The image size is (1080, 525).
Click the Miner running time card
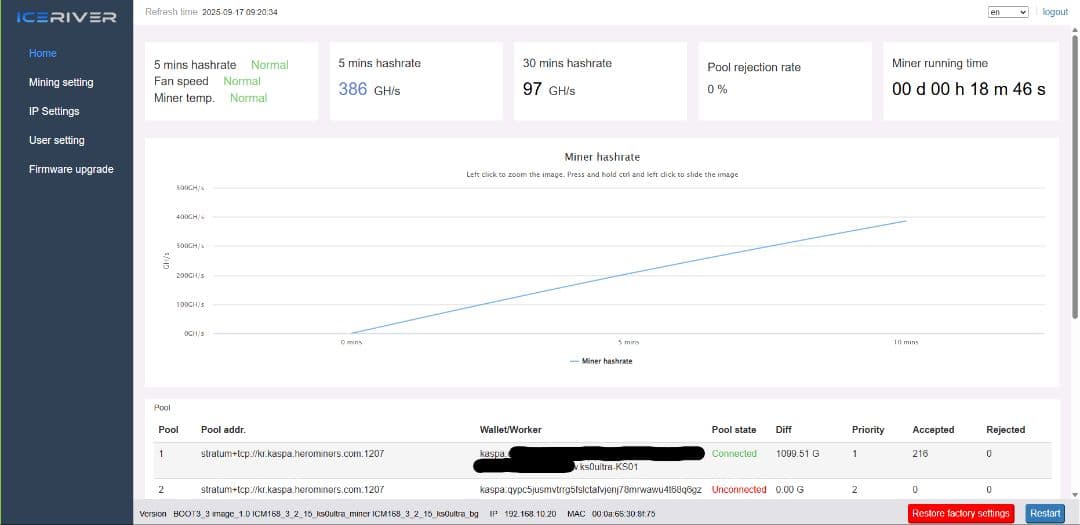[x=970, y=80]
